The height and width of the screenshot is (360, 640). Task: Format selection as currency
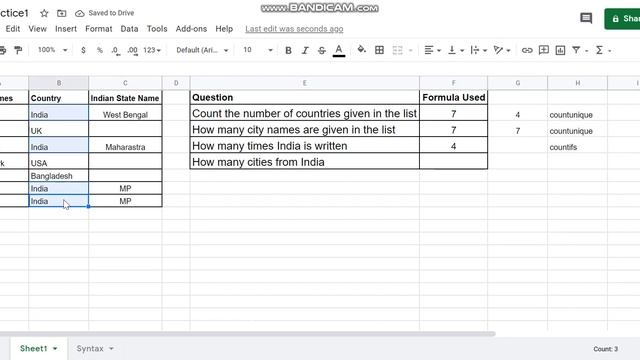point(83,50)
